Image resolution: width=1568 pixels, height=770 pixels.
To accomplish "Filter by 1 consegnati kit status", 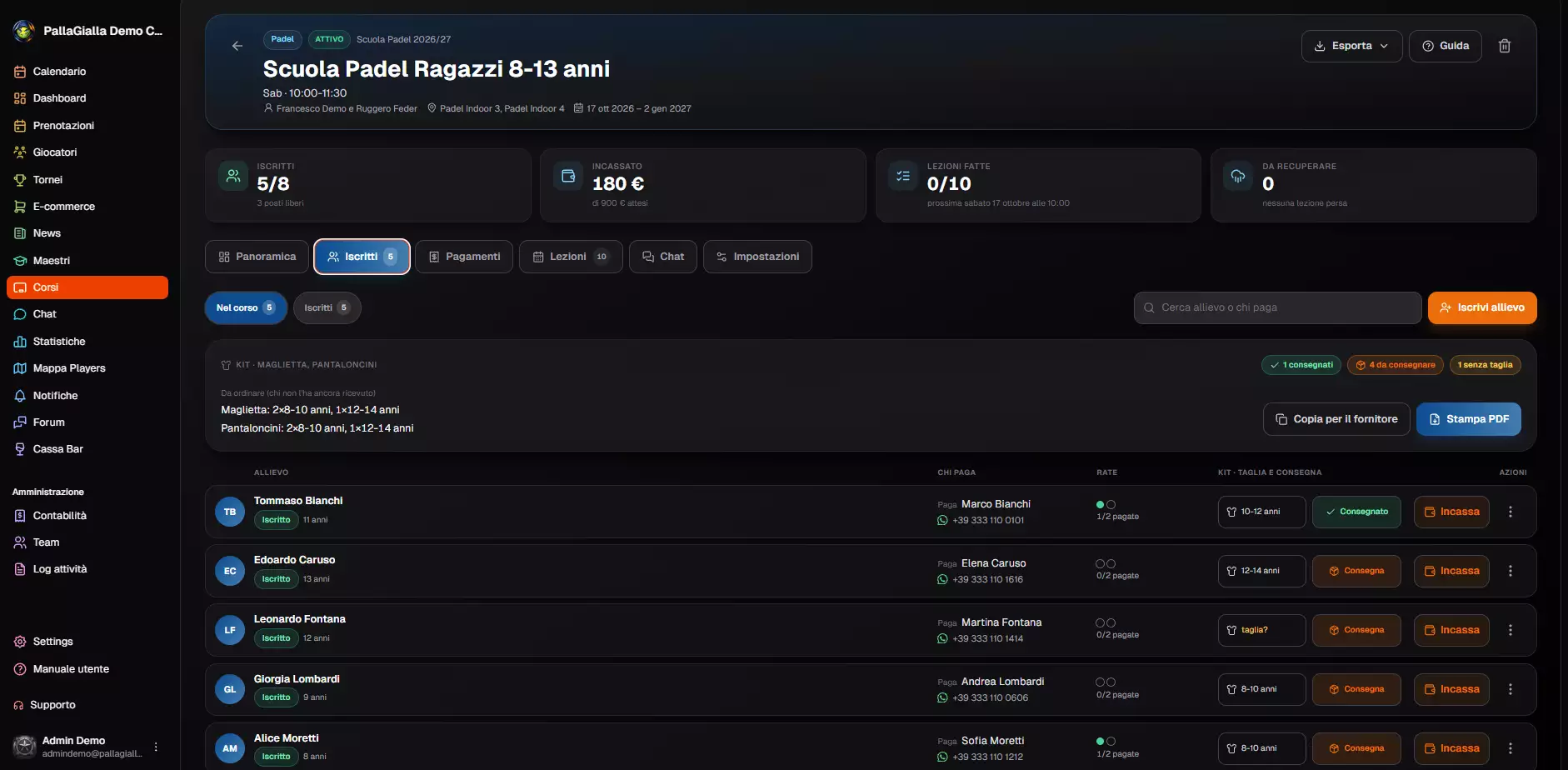I will click(x=1301, y=365).
